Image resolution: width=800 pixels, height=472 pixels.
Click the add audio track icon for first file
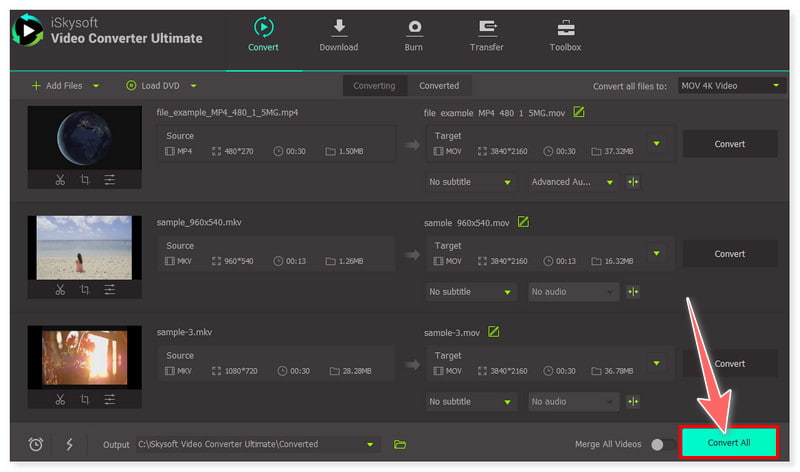pos(633,182)
